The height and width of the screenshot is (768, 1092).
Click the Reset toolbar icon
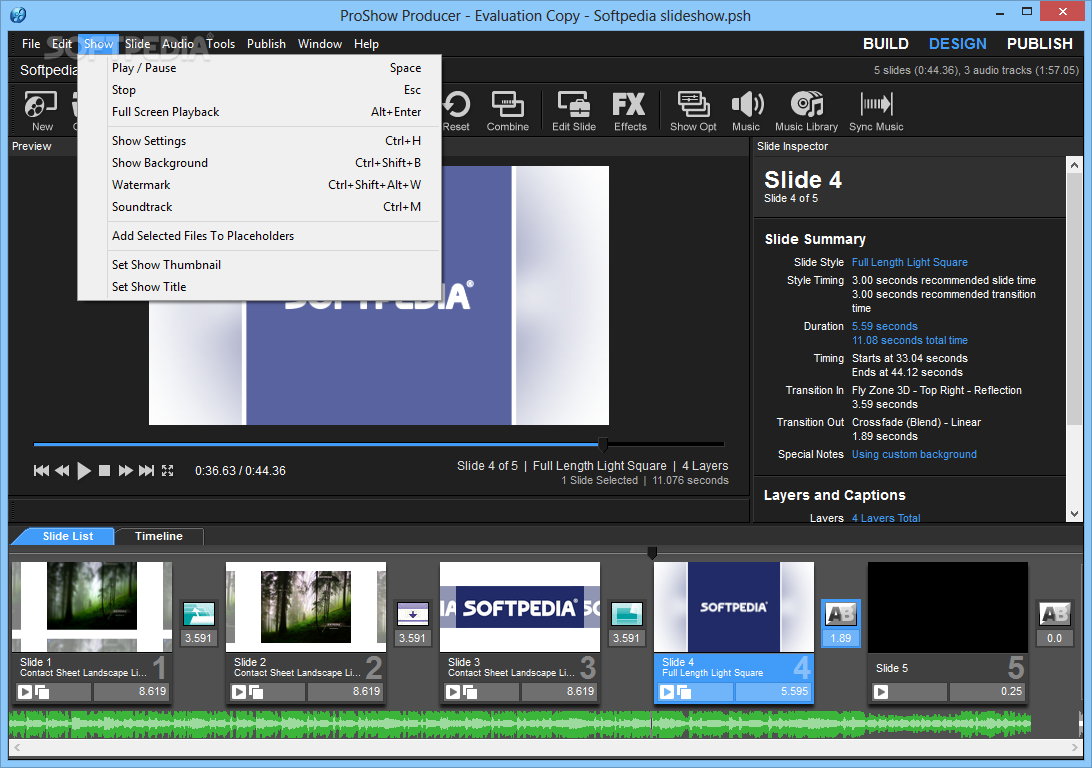(x=456, y=110)
